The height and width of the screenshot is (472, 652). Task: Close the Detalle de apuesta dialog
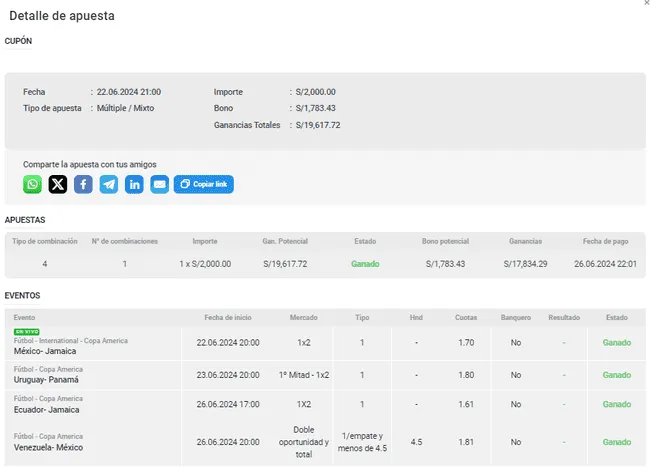(x=645, y=4)
